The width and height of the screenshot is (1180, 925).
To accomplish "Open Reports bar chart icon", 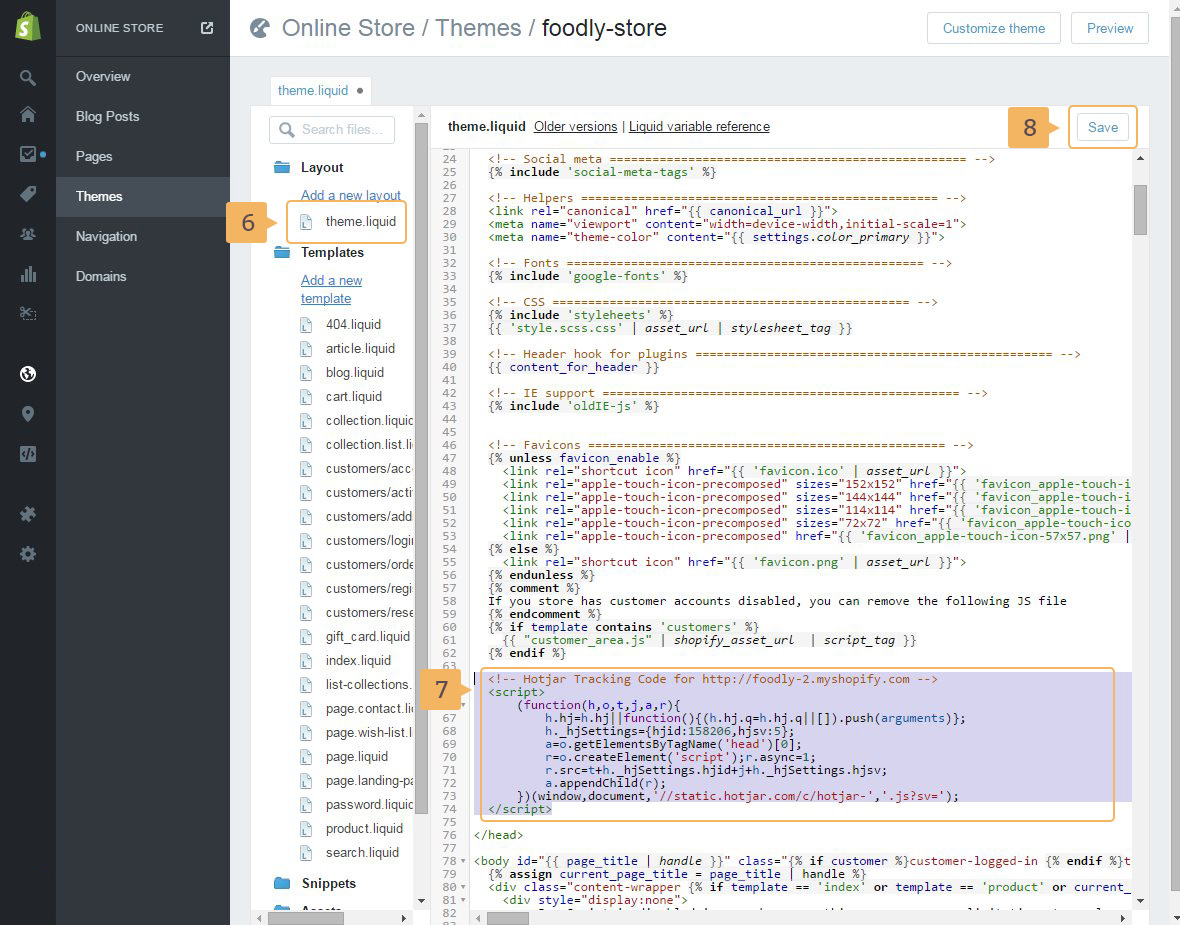I will click(28, 274).
